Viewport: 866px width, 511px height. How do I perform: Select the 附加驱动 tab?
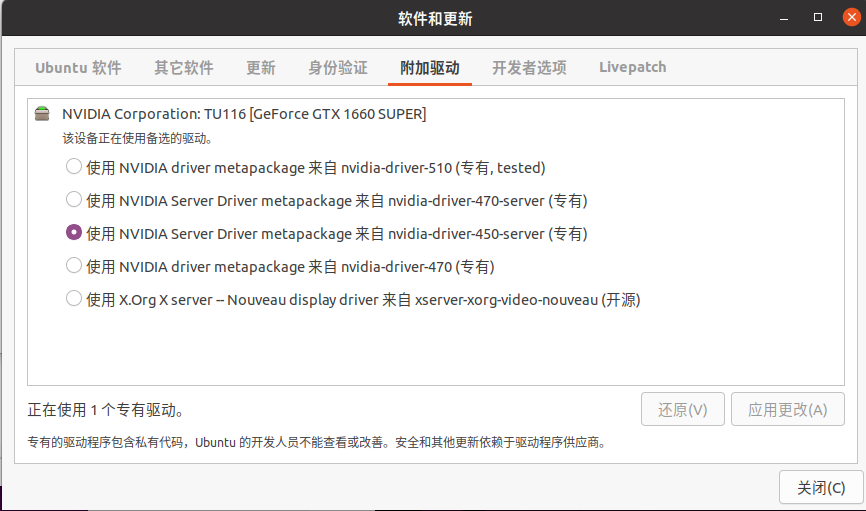click(x=430, y=68)
